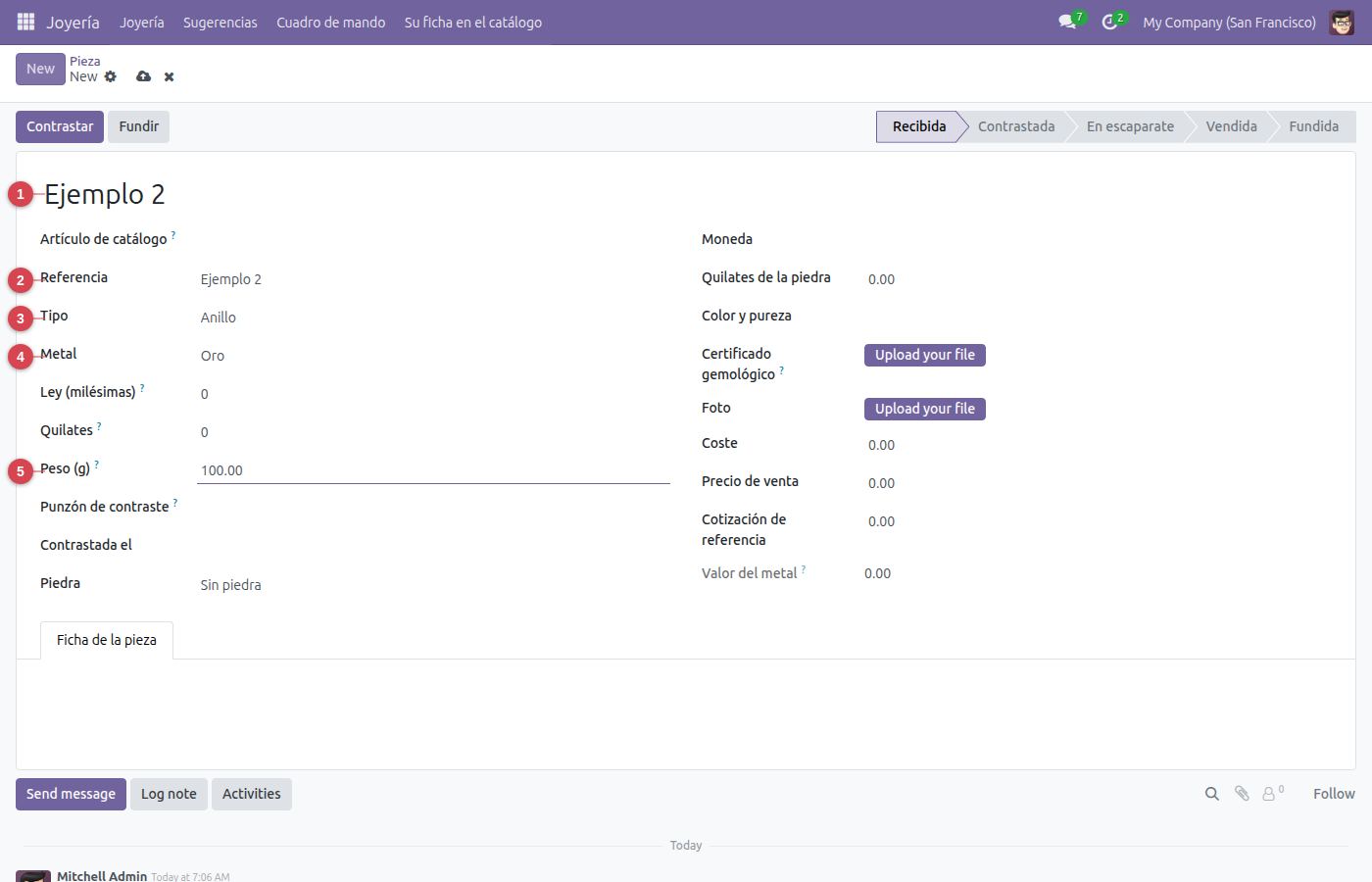Set status to Recibida

(919, 126)
